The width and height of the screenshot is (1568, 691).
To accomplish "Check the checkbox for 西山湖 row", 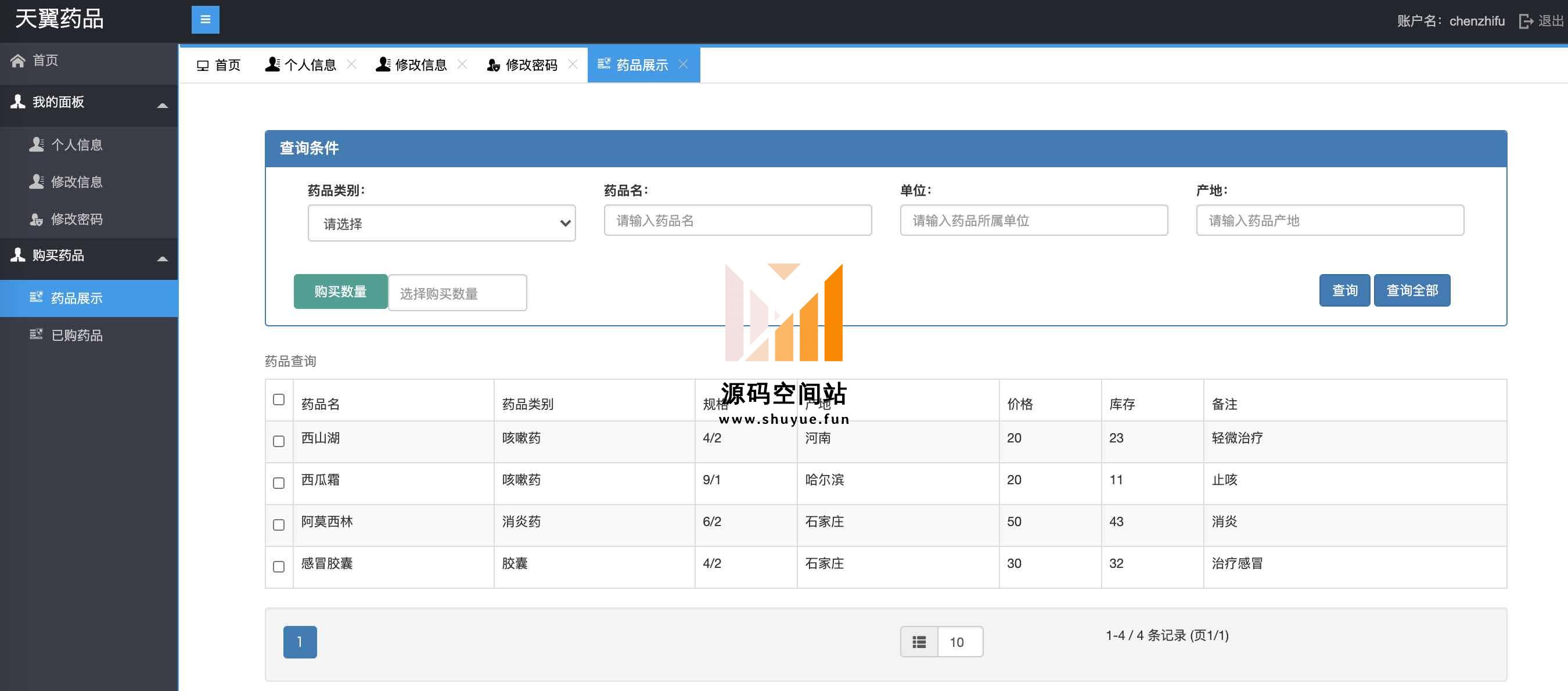I will 279,441.
